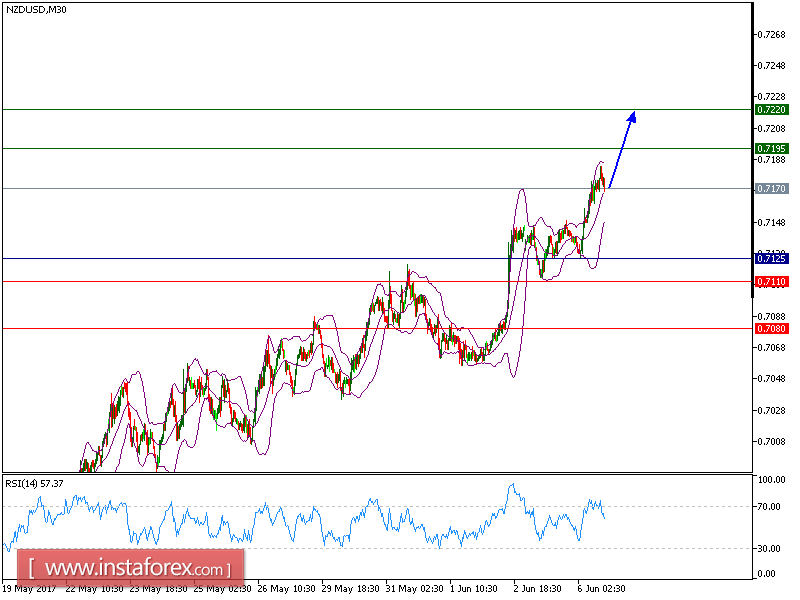The width and height of the screenshot is (800, 600).
Task: Expand the 6 Jun 02:30 time label
Action: (x=600, y=590)
